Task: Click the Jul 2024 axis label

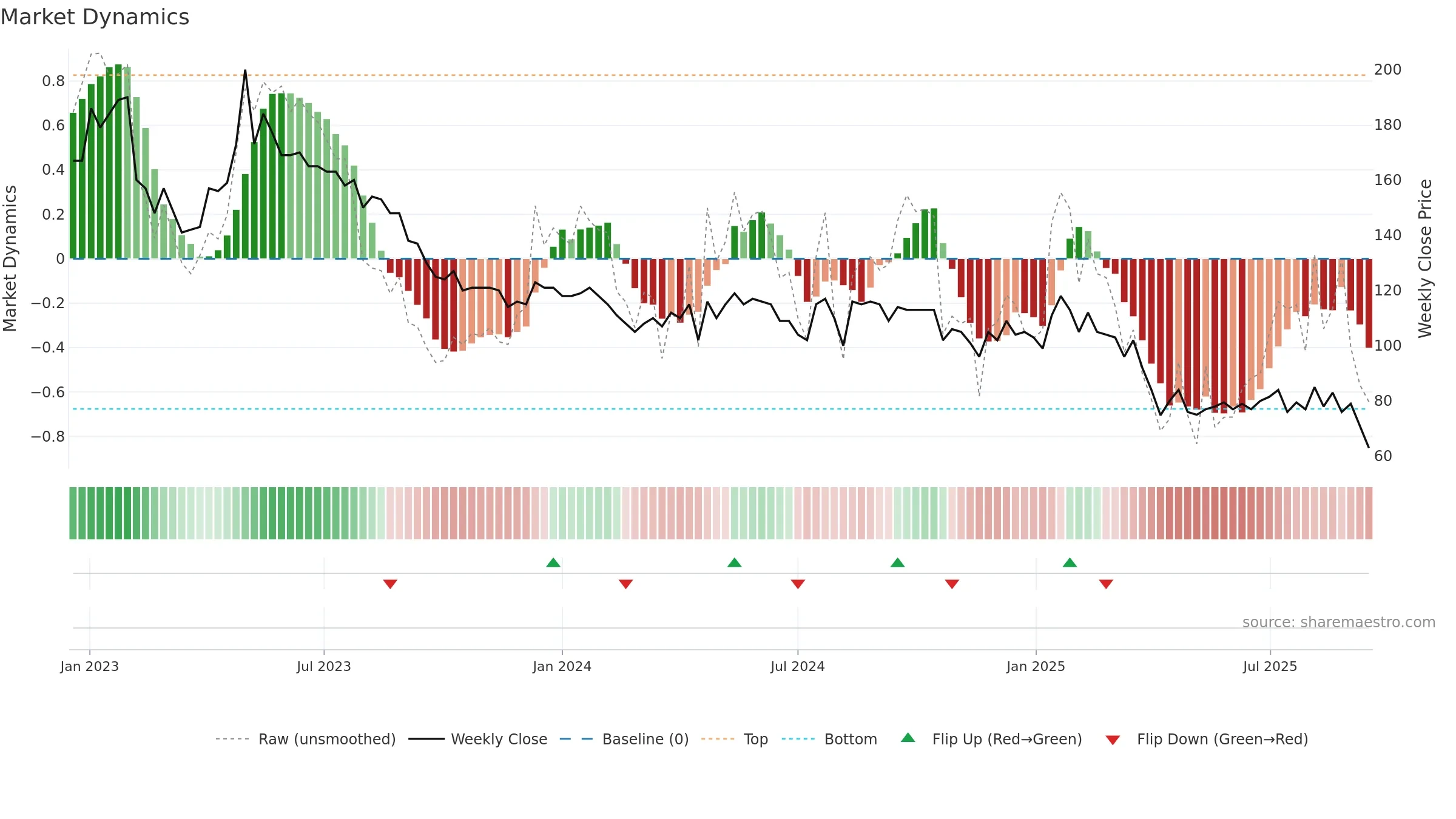Action: coord(798,666)
